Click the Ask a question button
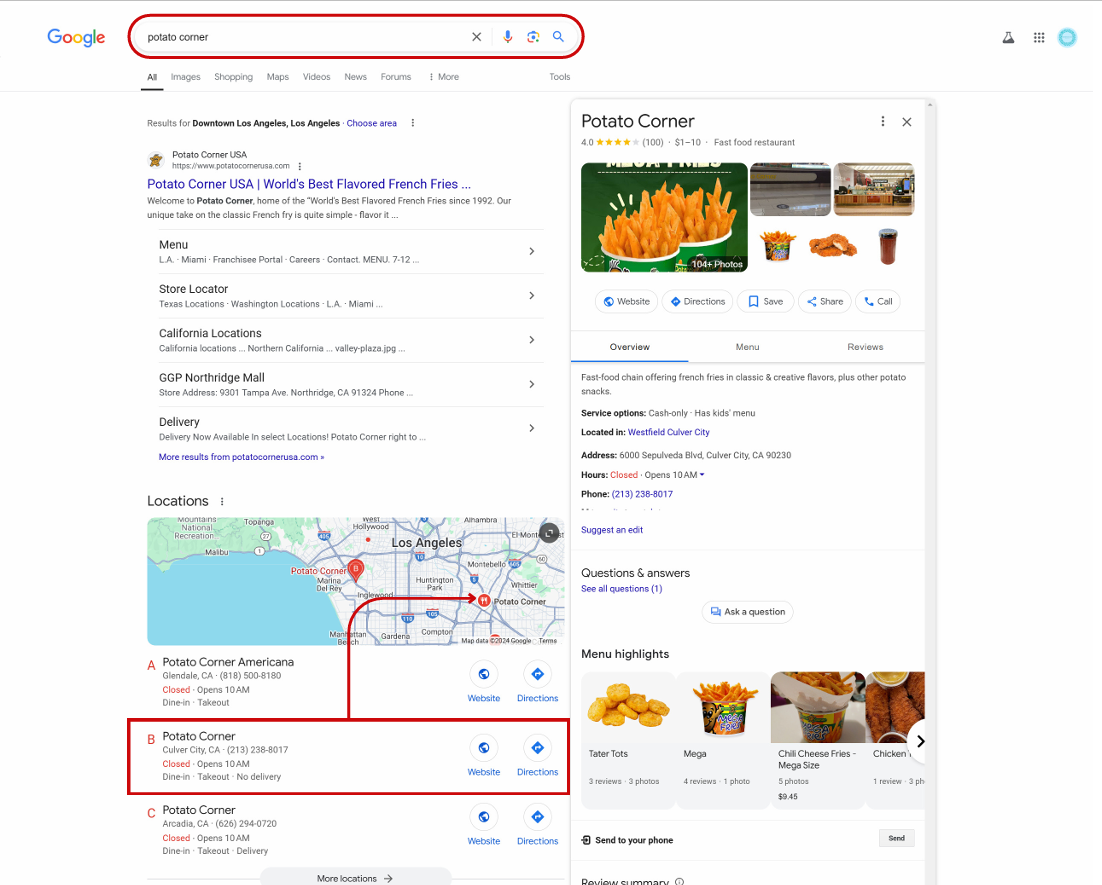This screenshot has height=885, width=1102. [747, 612]
